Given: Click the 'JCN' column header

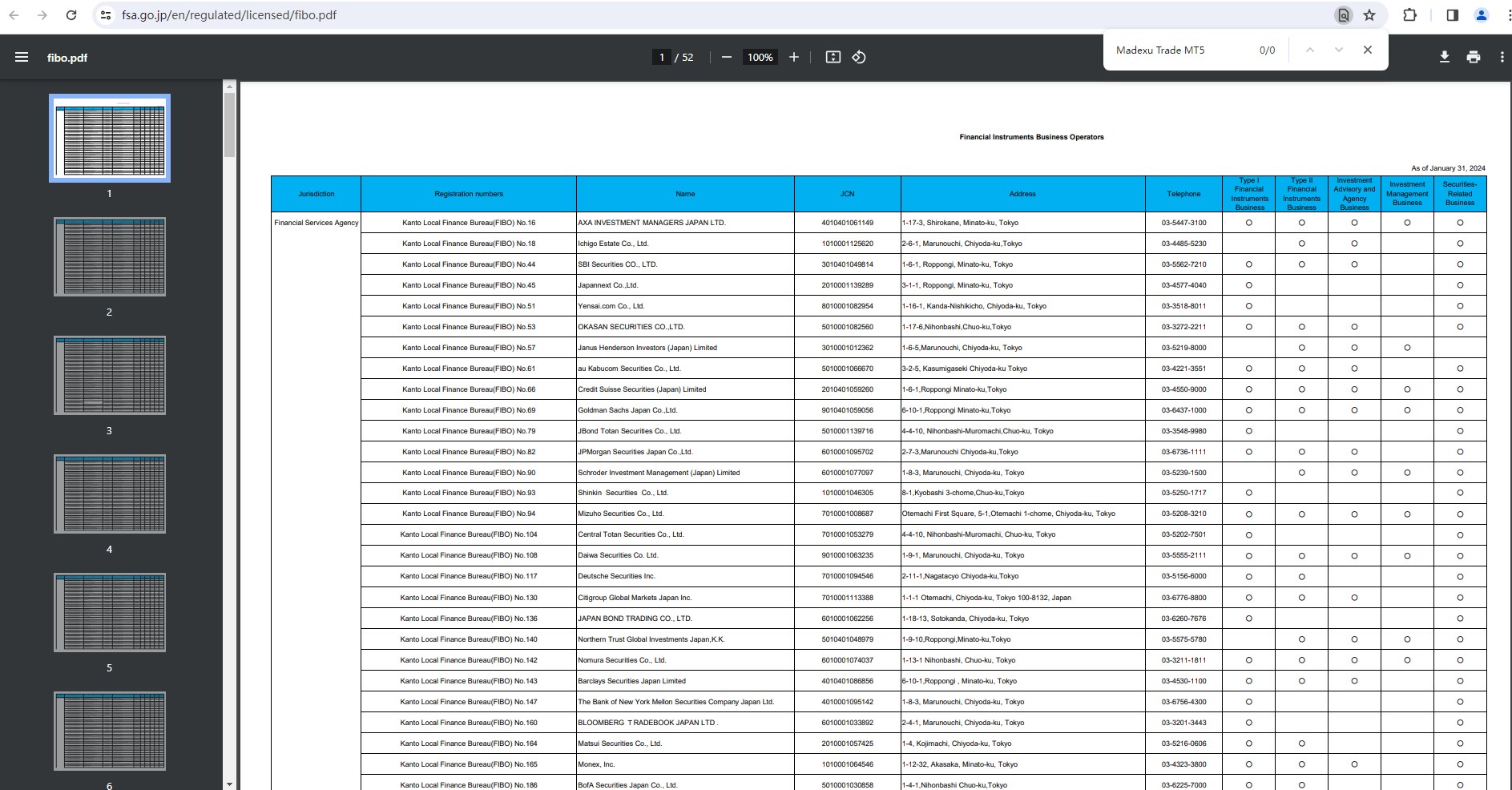Looking at the screenshot, I should point(847,194).
